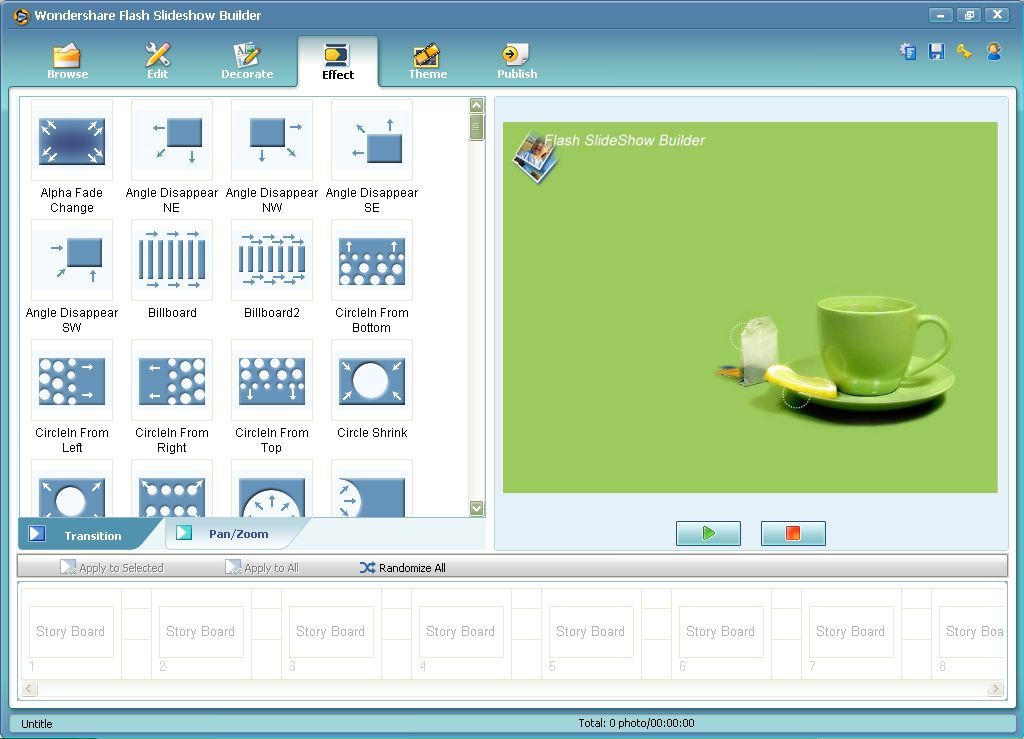Select Story Board slot 7
Image resolution: width=1024 pixels, height=739 pixels.
[x=851, y=631]
